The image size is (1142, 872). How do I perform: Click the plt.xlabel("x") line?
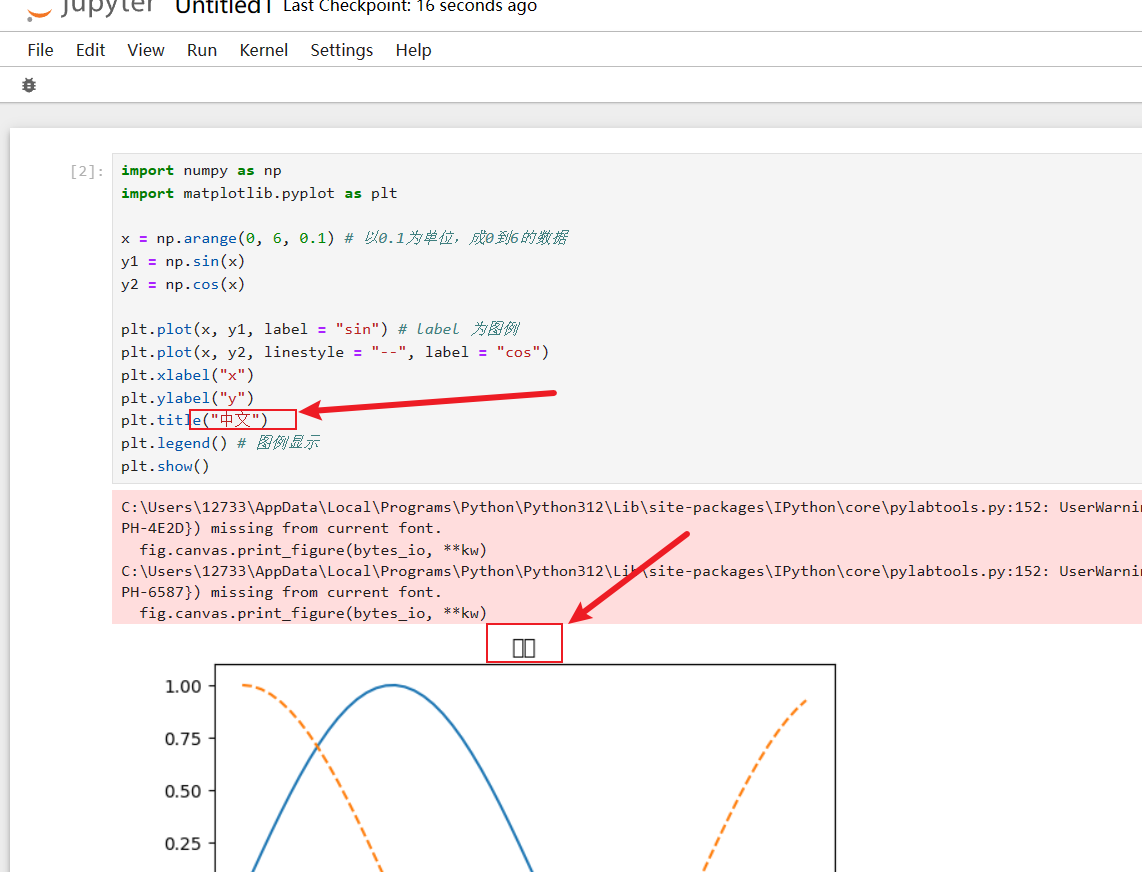pos(187,375)
